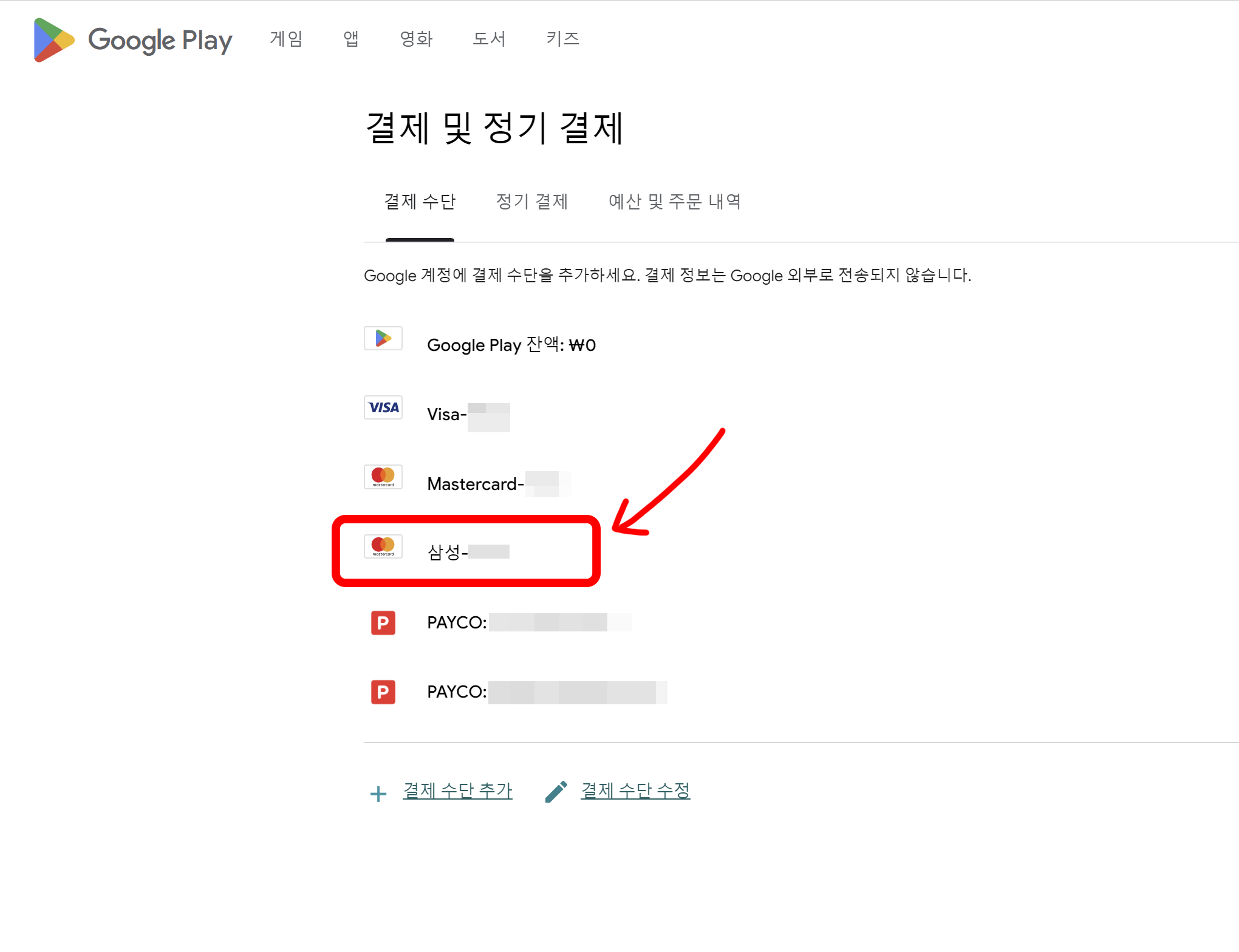
Task: Click the 결제 수단 수정 link
Action: click(x=635, y=790)
